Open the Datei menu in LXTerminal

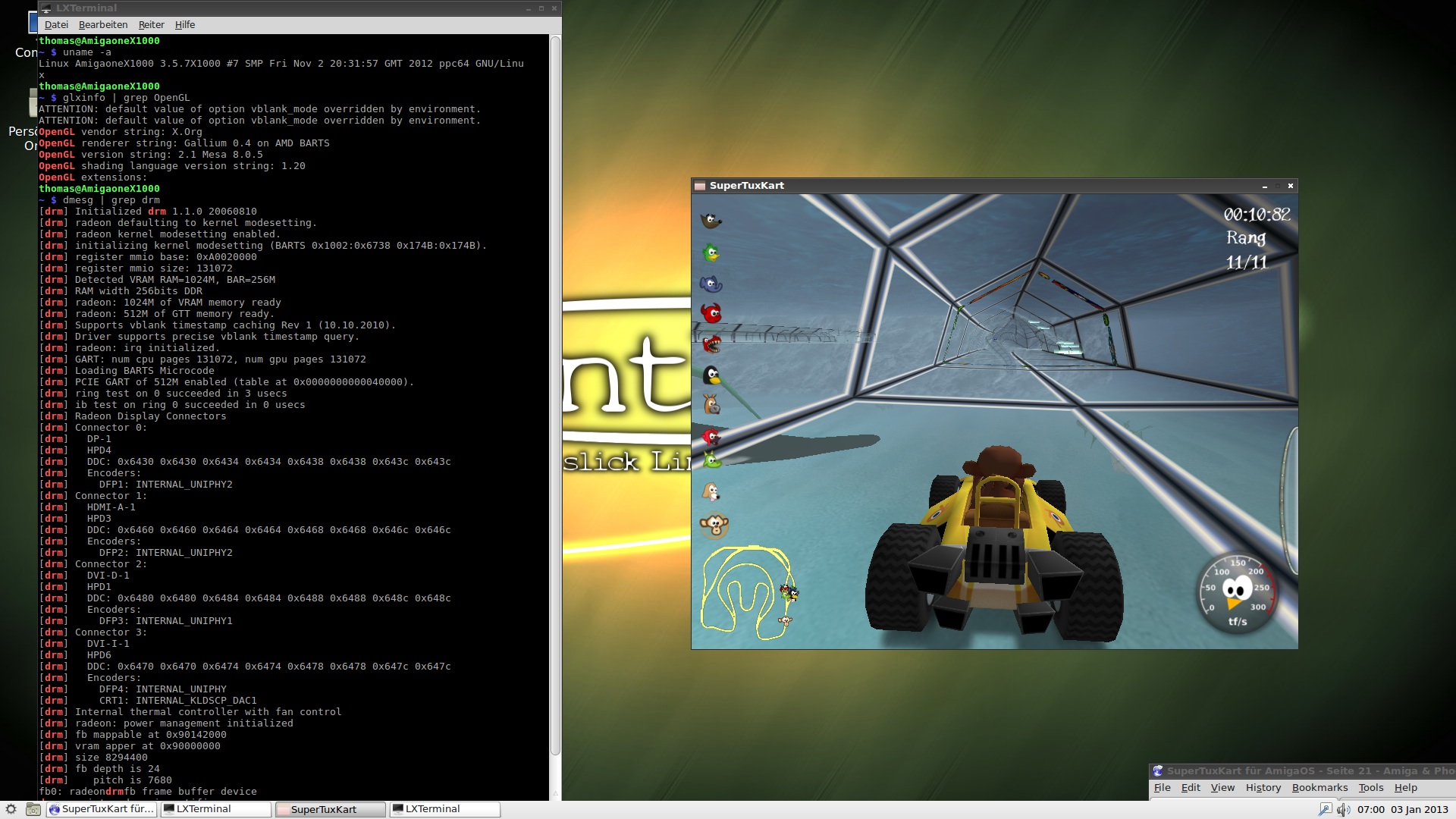(56, 25)
